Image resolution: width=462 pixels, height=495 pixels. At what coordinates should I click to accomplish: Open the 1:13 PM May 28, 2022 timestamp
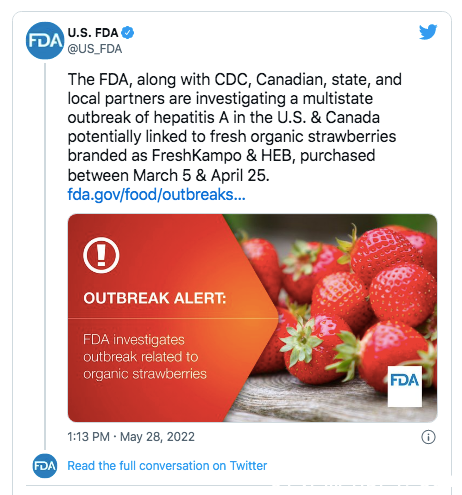(x=131, y=437)
